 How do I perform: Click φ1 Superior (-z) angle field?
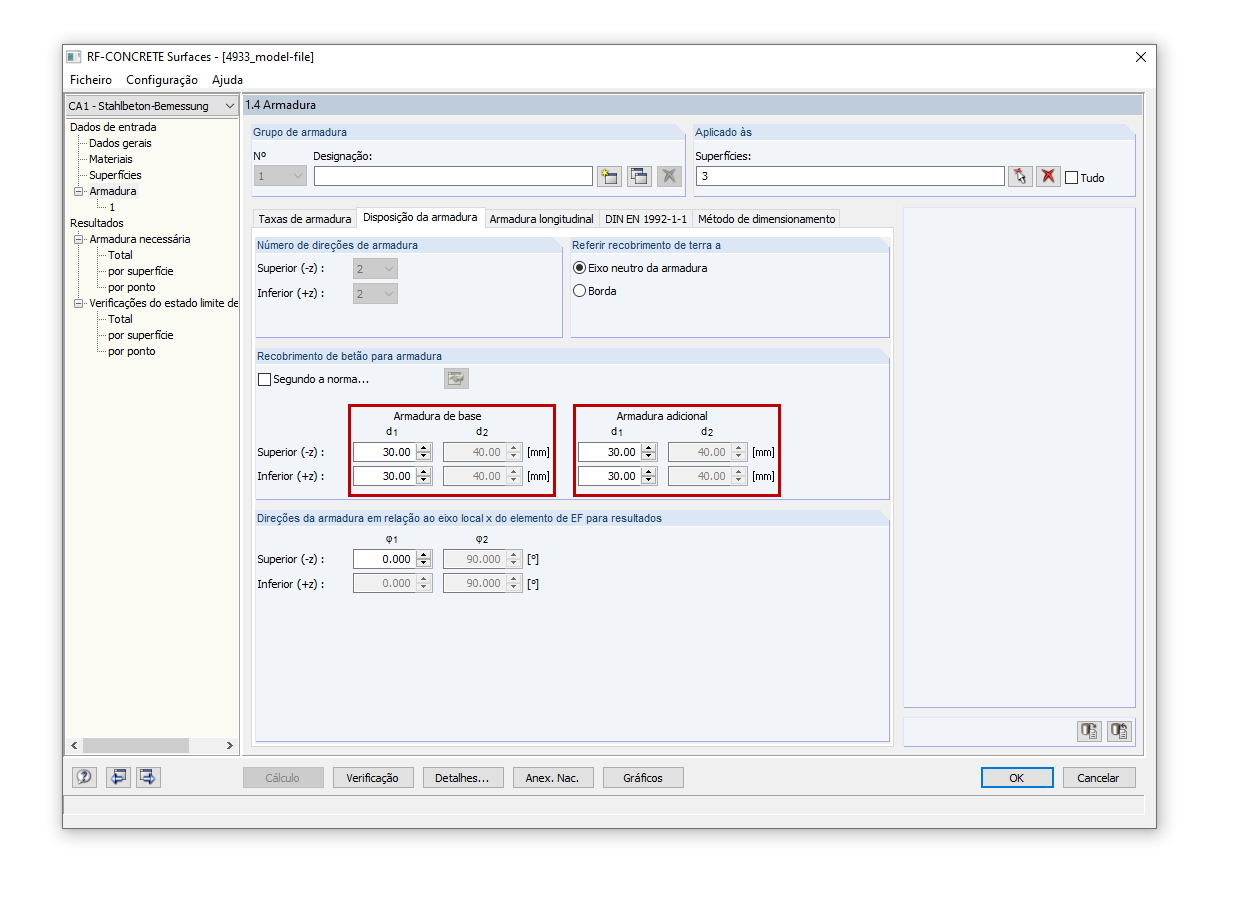pos(384,559)
